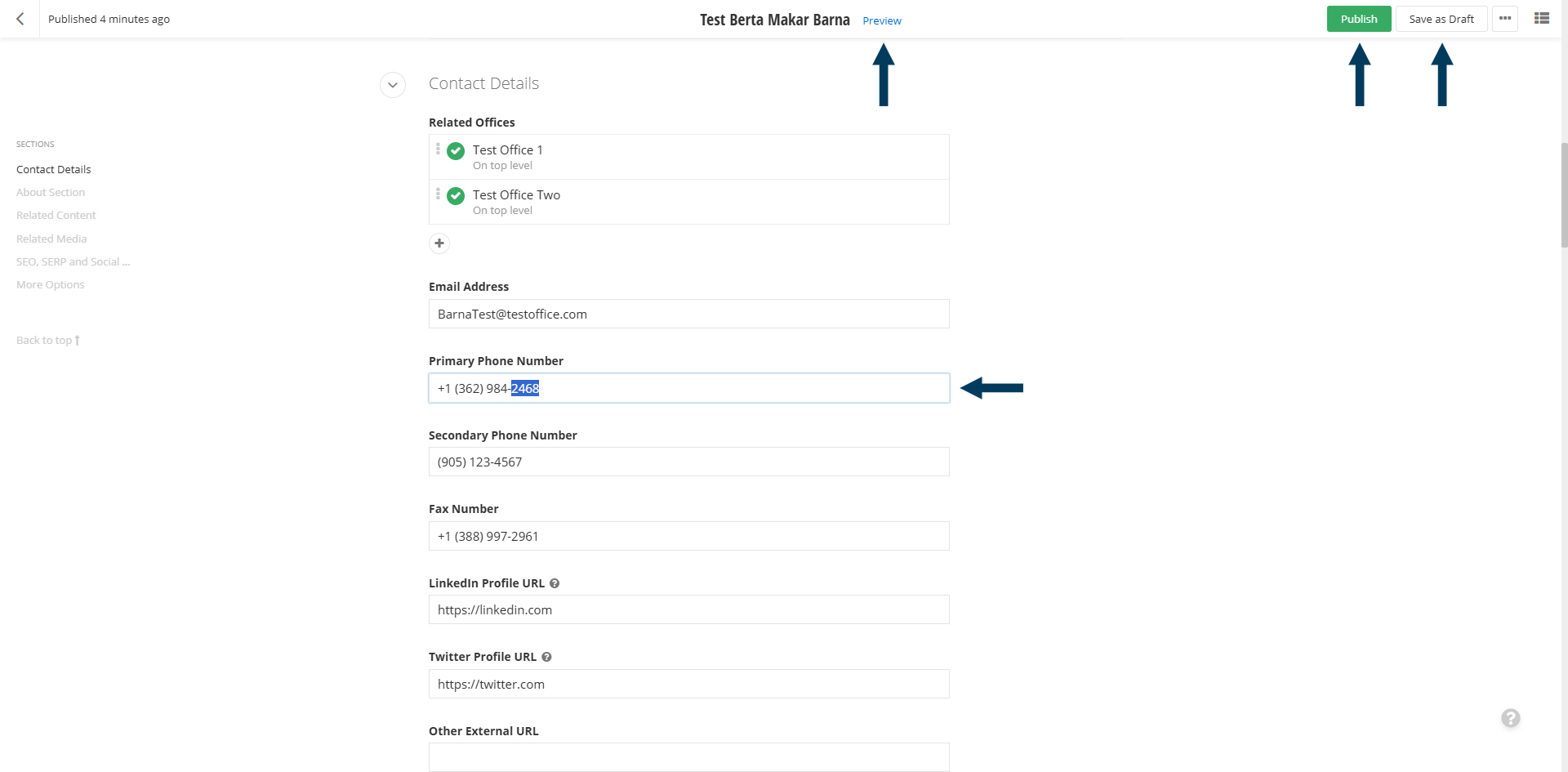Jump to About Section in sidebar

click(x=51, y=192)
